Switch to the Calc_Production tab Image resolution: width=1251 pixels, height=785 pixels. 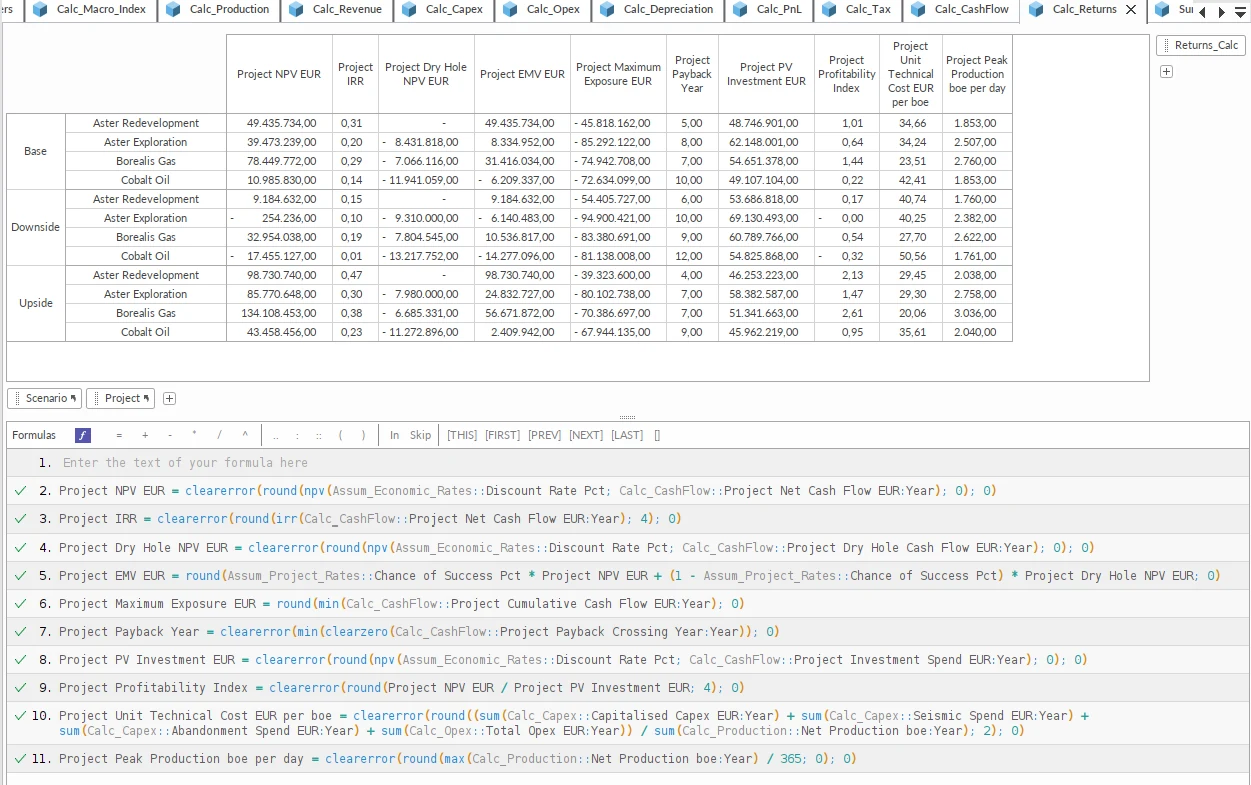[217, 10]
